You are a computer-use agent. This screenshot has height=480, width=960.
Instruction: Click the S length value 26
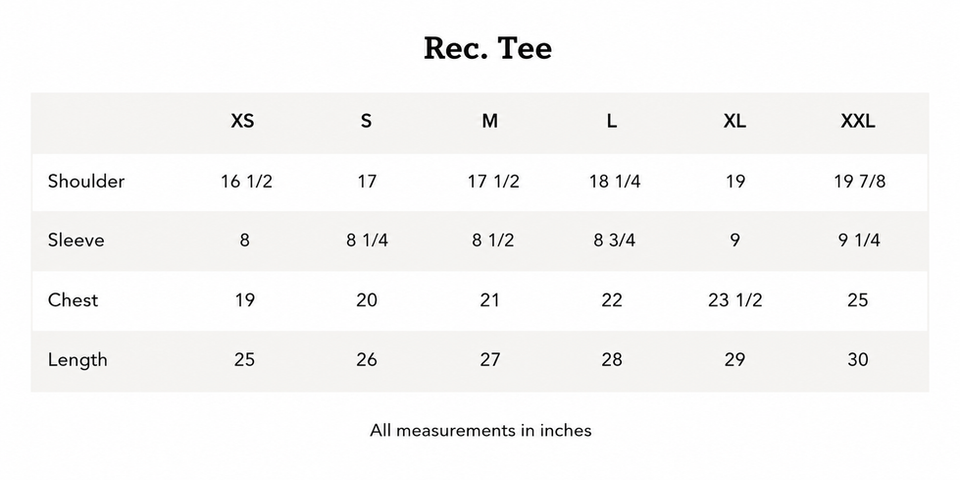click(x=367, y=360)
